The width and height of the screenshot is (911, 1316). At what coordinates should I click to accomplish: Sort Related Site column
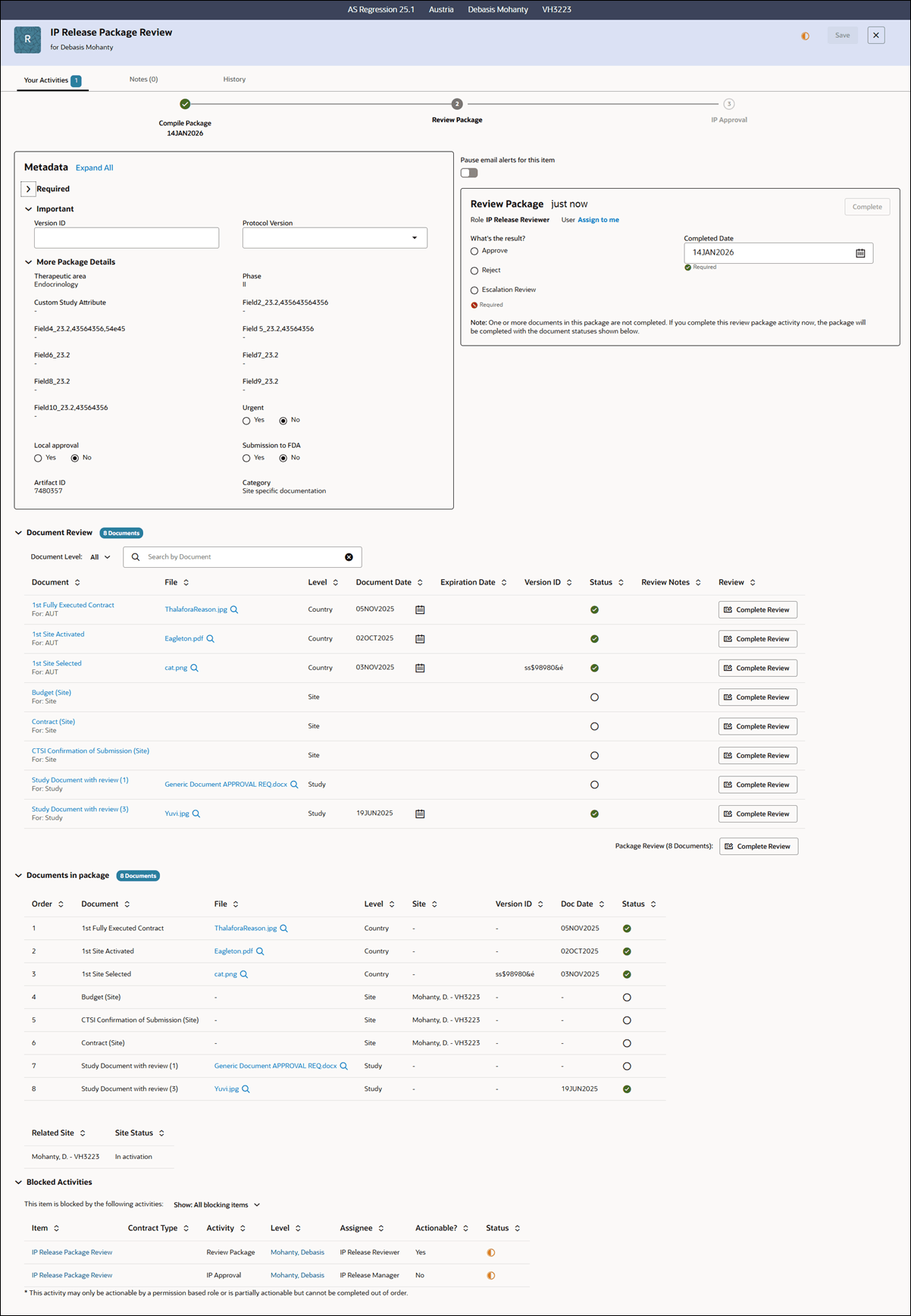tap(83, 1133)
